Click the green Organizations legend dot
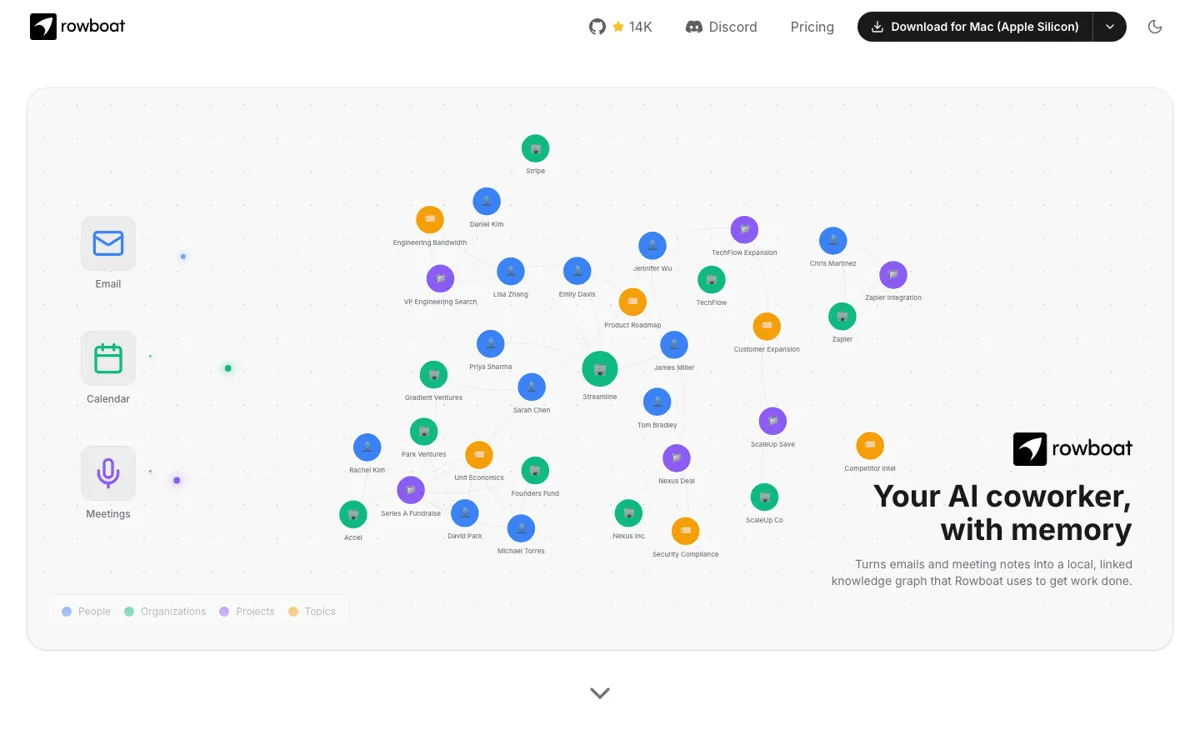This screenshot has height=750, width=1200. pyautogui.click(x=129, y=611)
